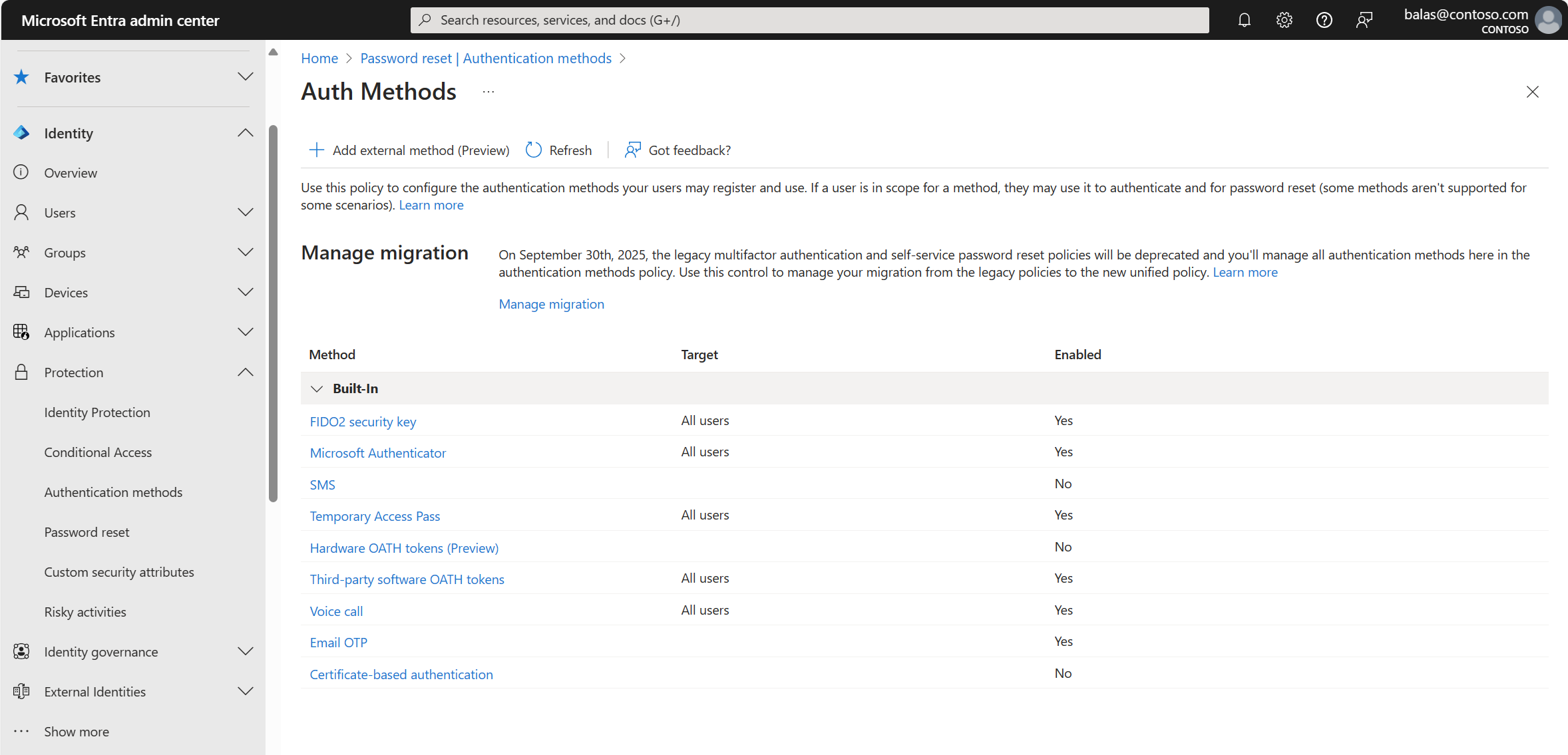This screenshot has height=755, width=1568.
Task: Toggle Certificate-based authentication enabled state
Action: coord(402,674)
